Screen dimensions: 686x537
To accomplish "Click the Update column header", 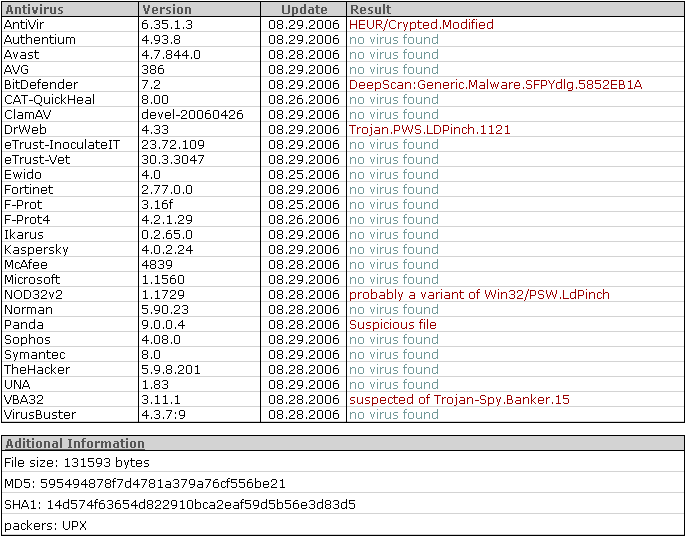I will pos(304,9).
